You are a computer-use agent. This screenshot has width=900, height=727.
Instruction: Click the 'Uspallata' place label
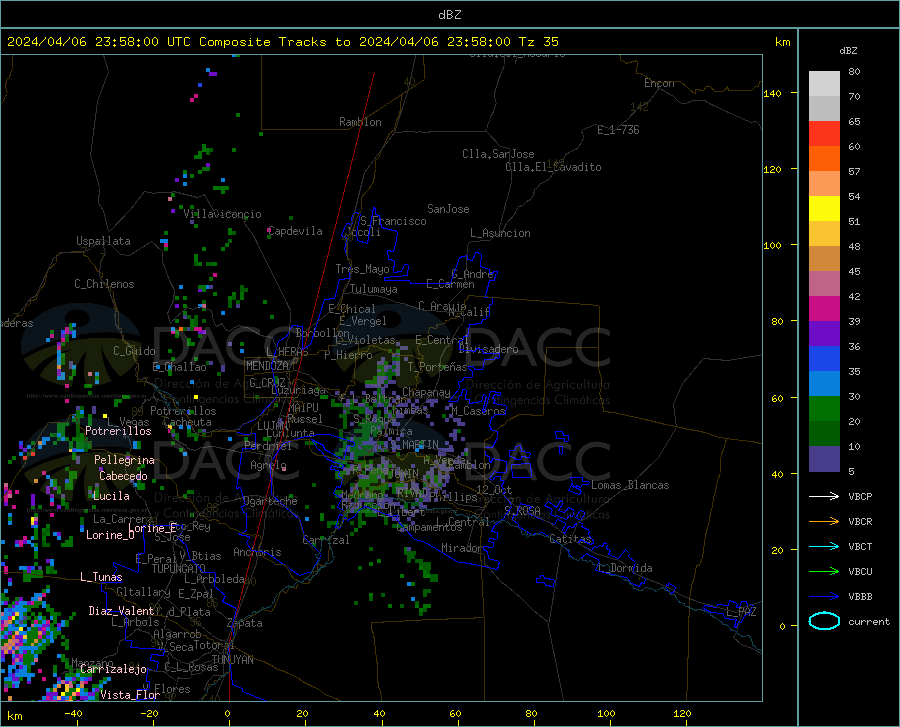pyautogui.click(x=103, y=241)
